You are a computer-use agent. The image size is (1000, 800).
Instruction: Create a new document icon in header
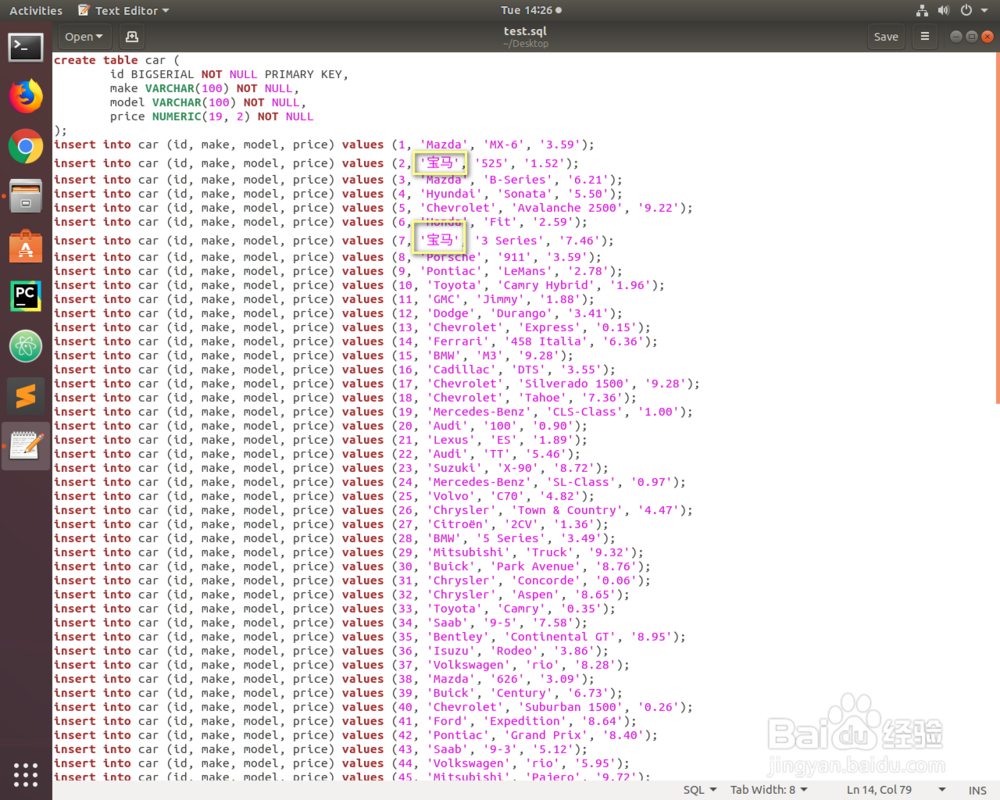click(132, 36)
